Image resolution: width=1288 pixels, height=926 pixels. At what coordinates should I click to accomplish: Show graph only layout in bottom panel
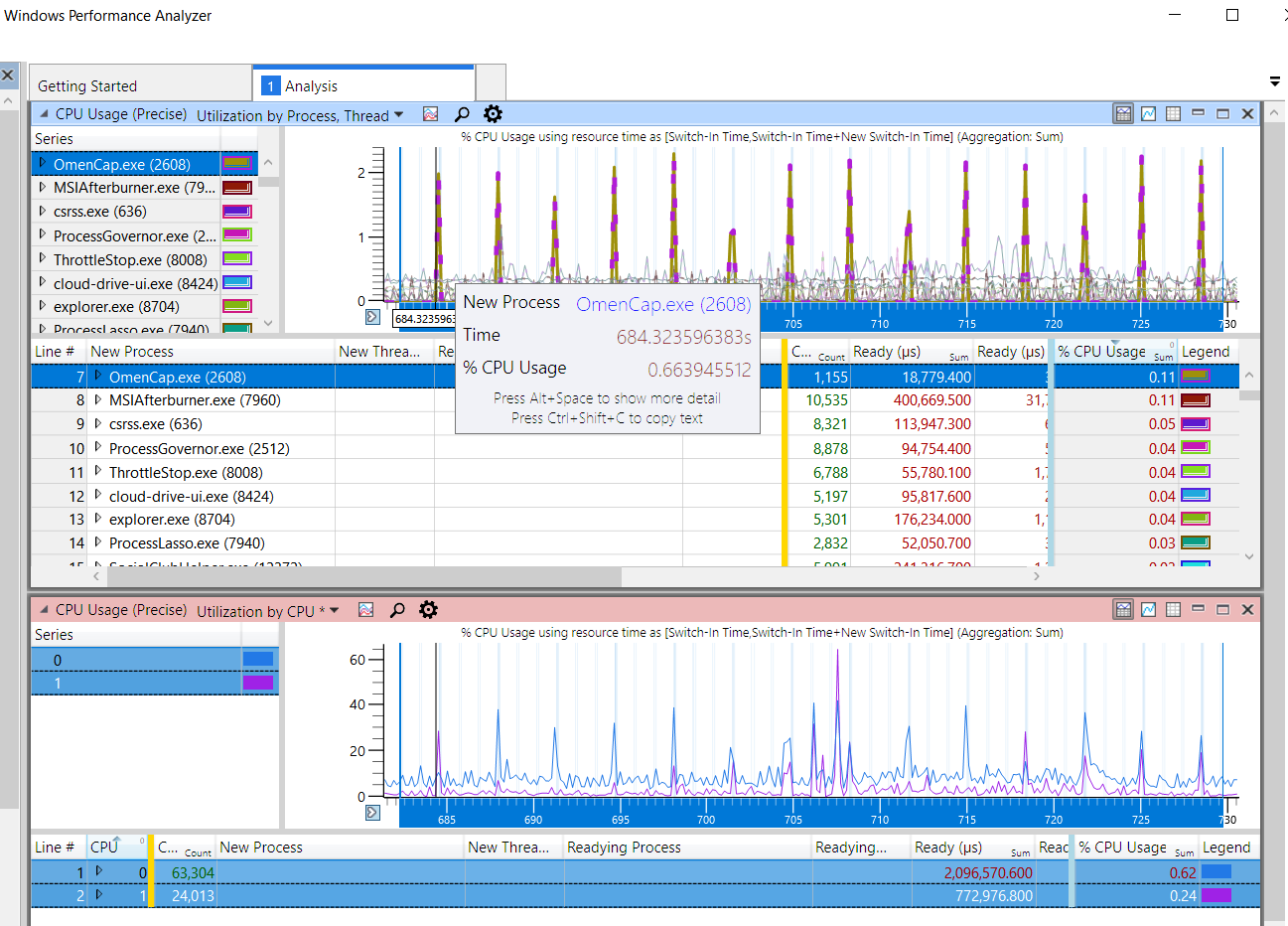pos(1148,609)
